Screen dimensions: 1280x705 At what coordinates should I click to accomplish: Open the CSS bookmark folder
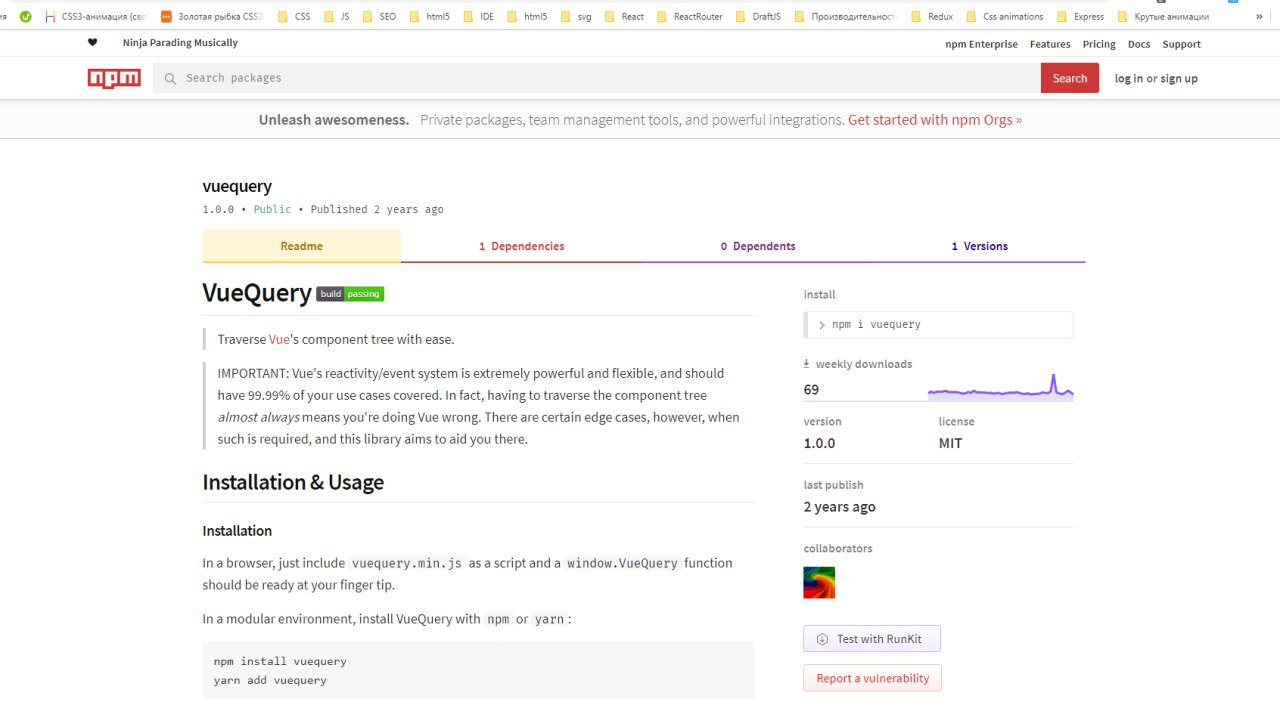pos(293,16)
